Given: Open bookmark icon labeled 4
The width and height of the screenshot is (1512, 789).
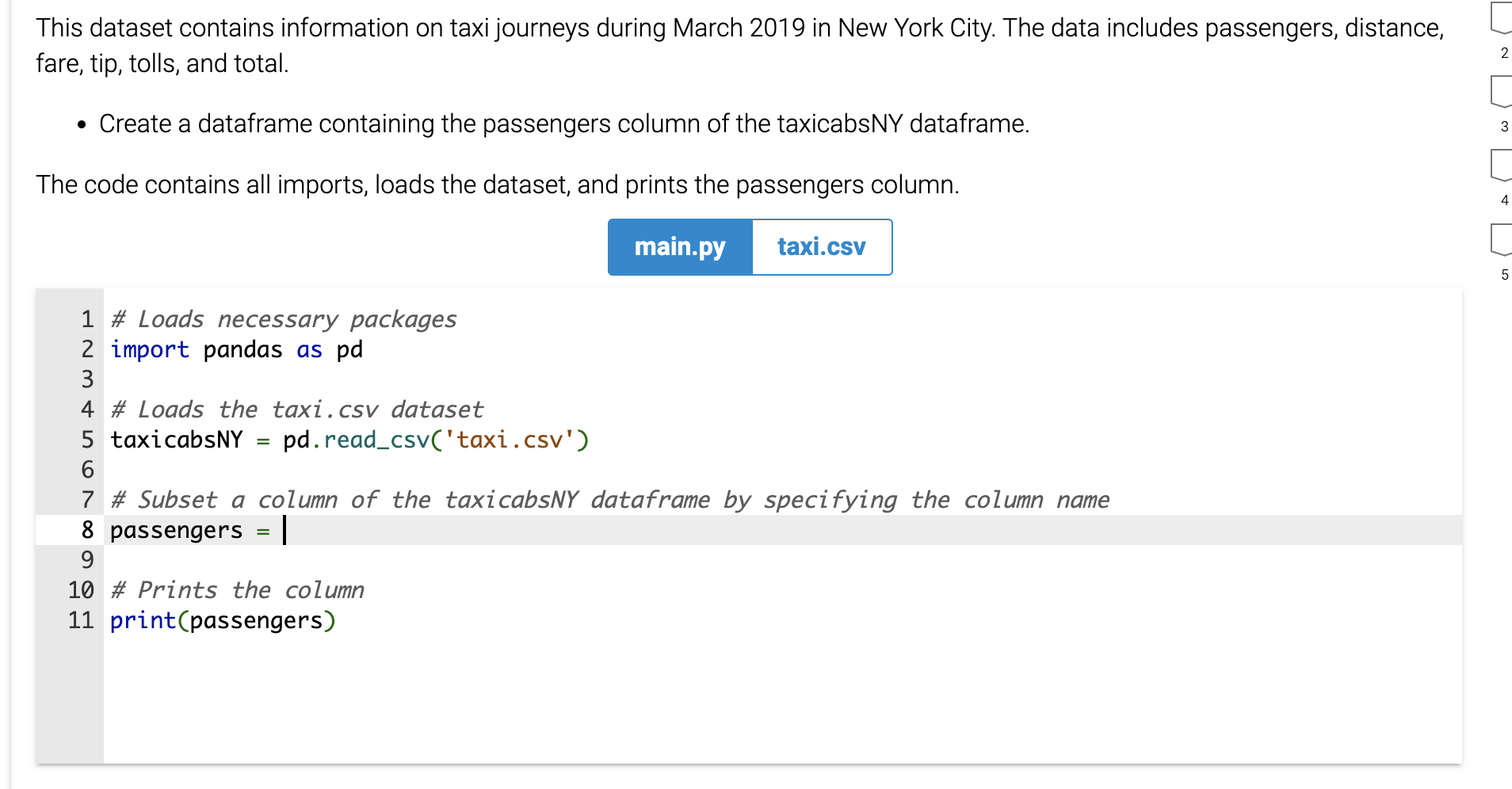Looking at the screenshot, I should [x=1502, y=164].
